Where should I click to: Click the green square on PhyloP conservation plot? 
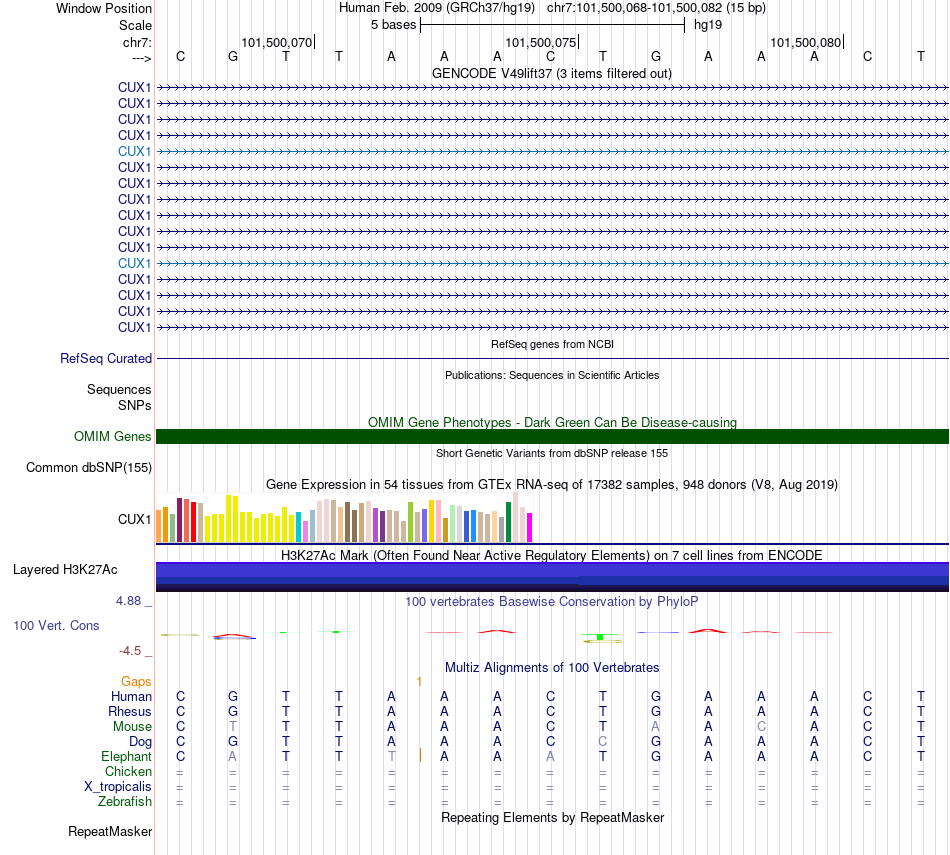pos(600,637)
